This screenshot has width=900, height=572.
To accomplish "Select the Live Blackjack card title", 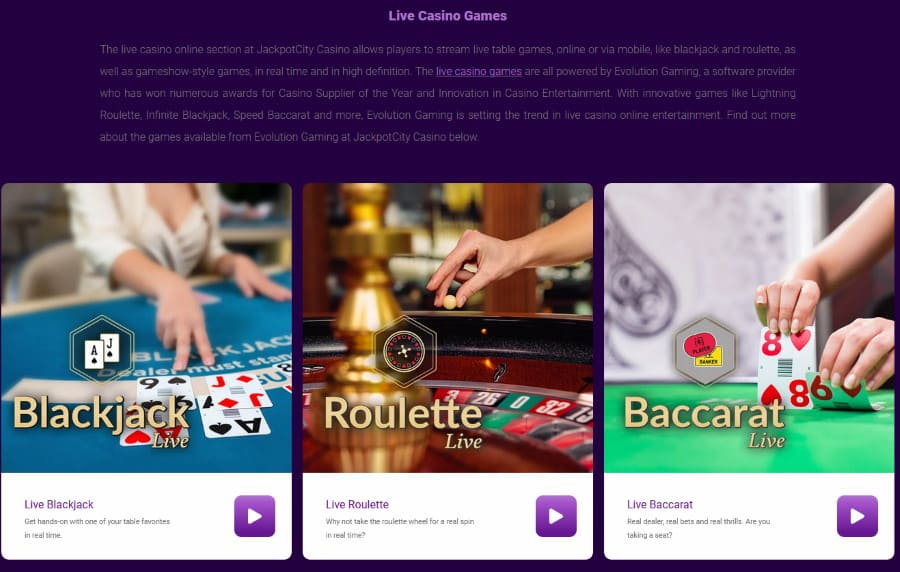I will coord(59,504).
